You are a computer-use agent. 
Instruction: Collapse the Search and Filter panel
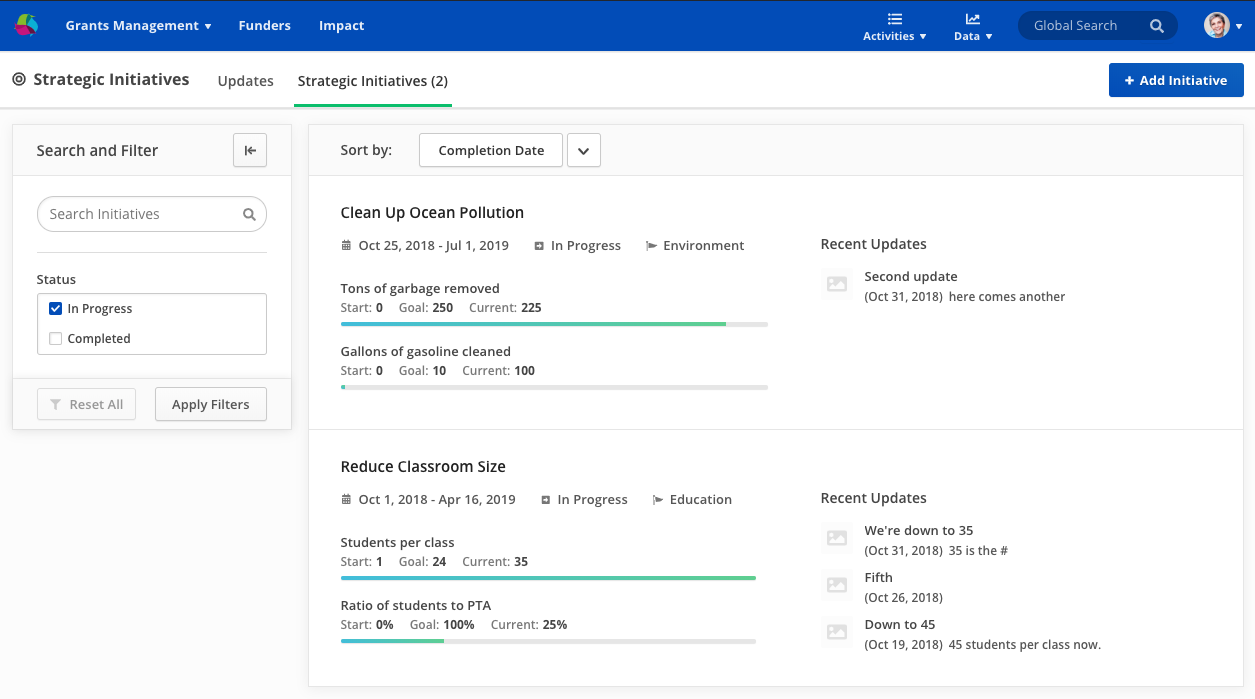[x=250, y=150]
